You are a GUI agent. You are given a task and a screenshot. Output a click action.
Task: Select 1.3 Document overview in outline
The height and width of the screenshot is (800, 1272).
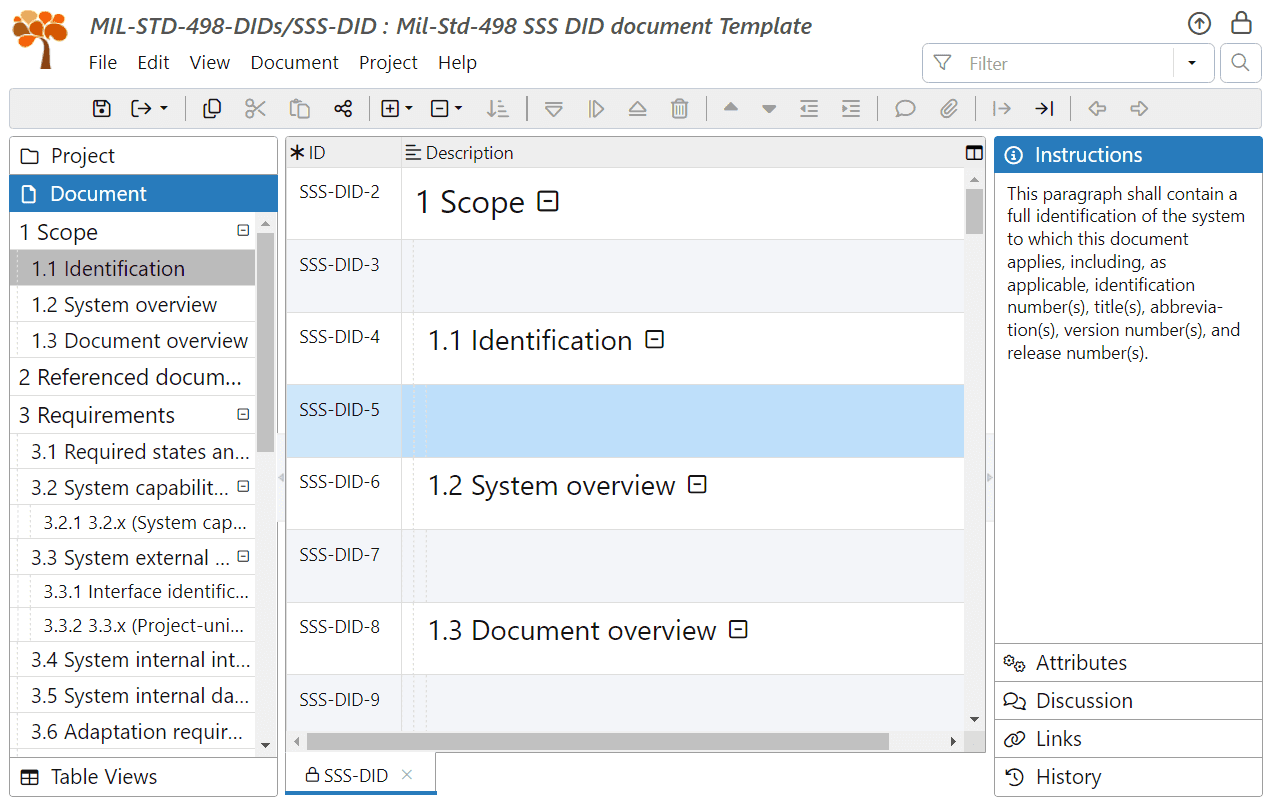pyautogui.click(x=133, y=341)
